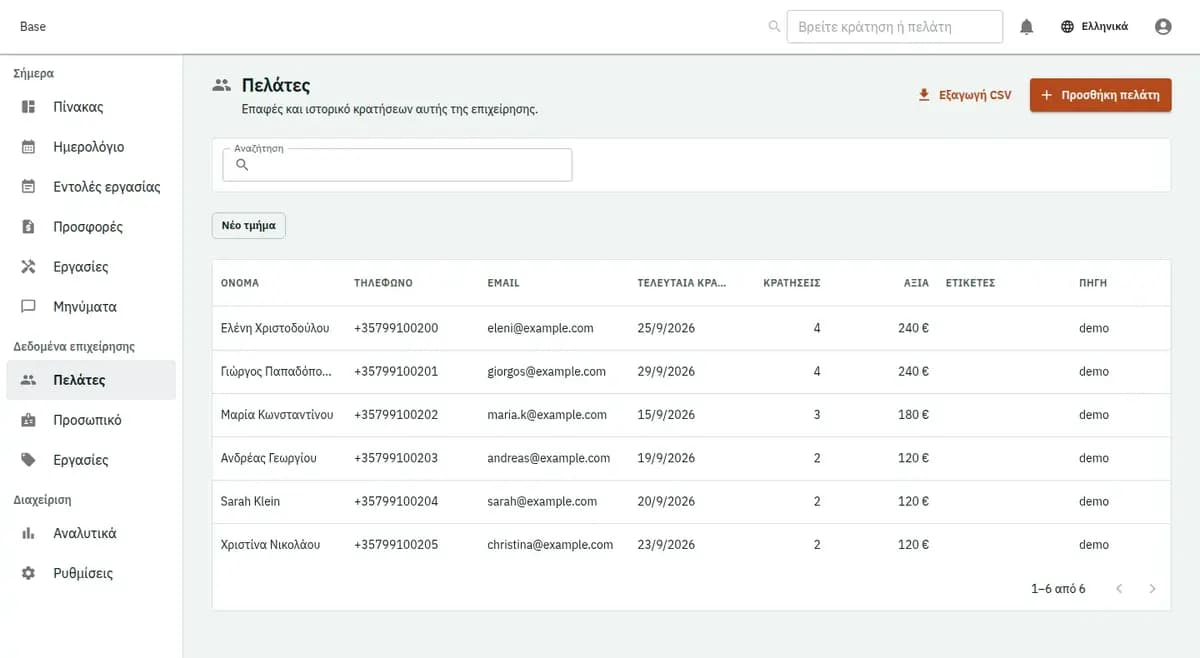
Task: Click the Νέο τμήμα button
Action: 249,226
